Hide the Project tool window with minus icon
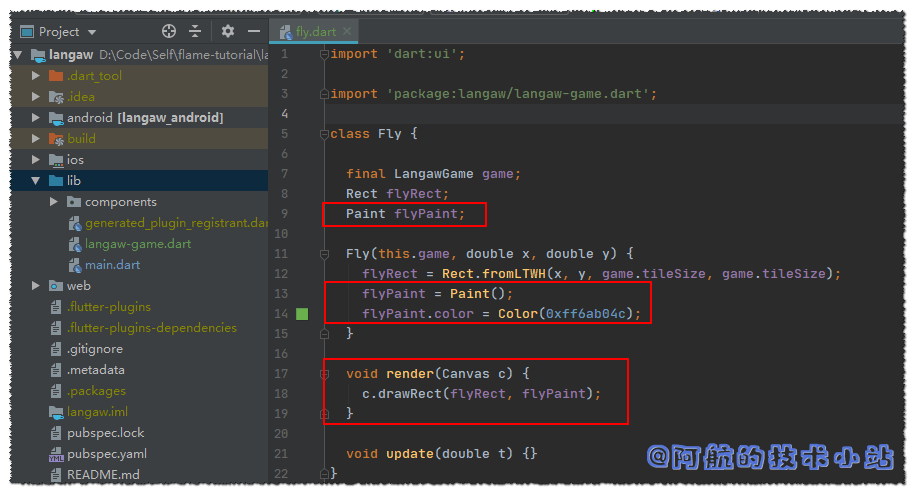 click(254, 32)
